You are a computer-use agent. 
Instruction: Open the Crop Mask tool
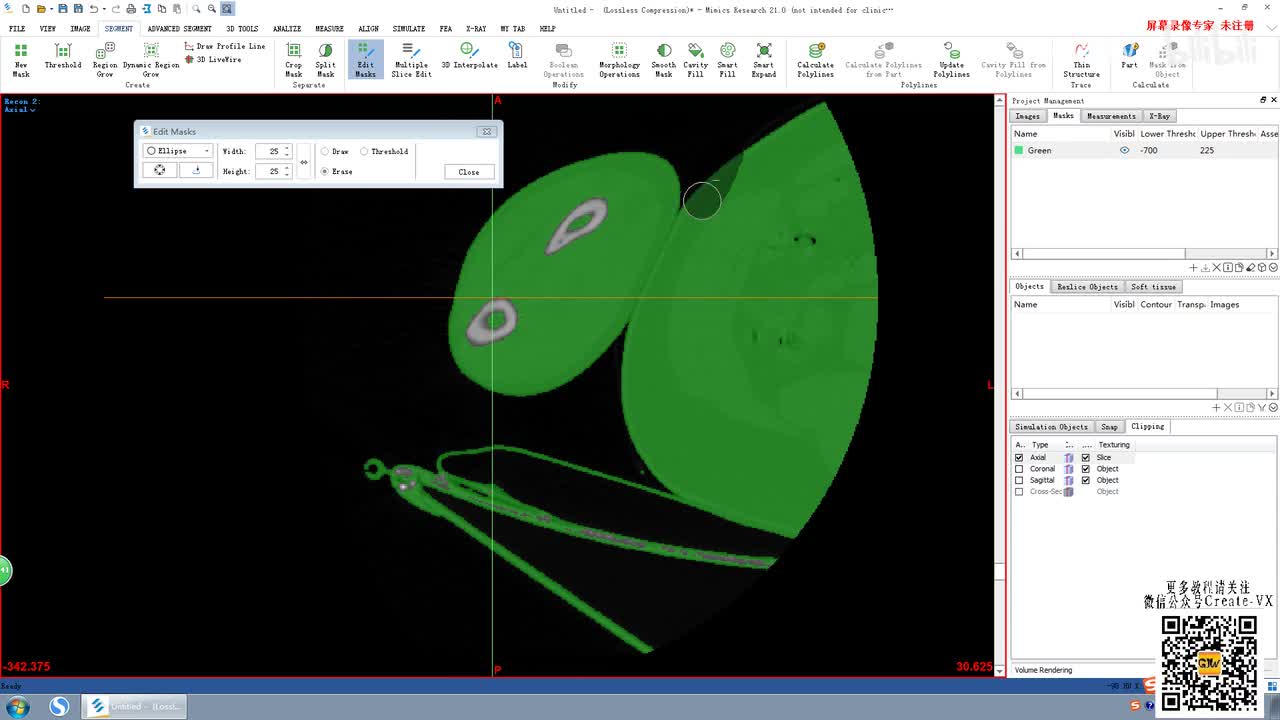point(294,60)
